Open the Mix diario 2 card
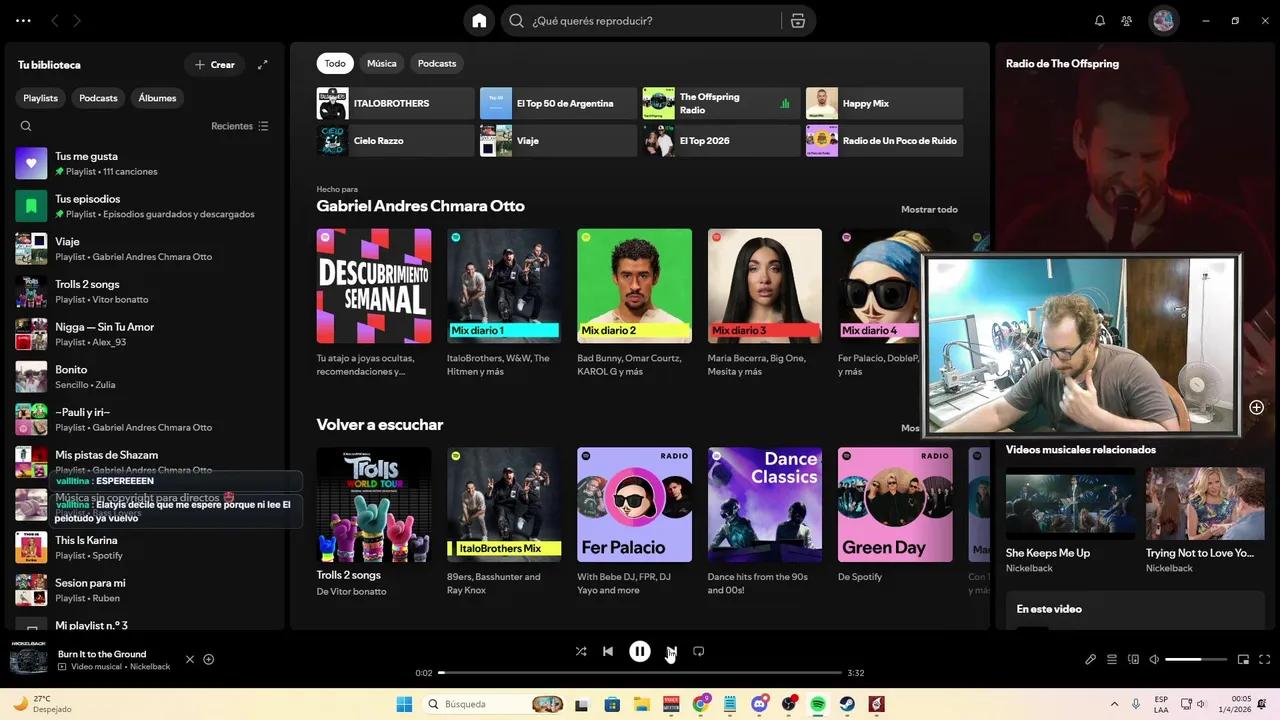 pyautogui.click(x=634, y=303)
